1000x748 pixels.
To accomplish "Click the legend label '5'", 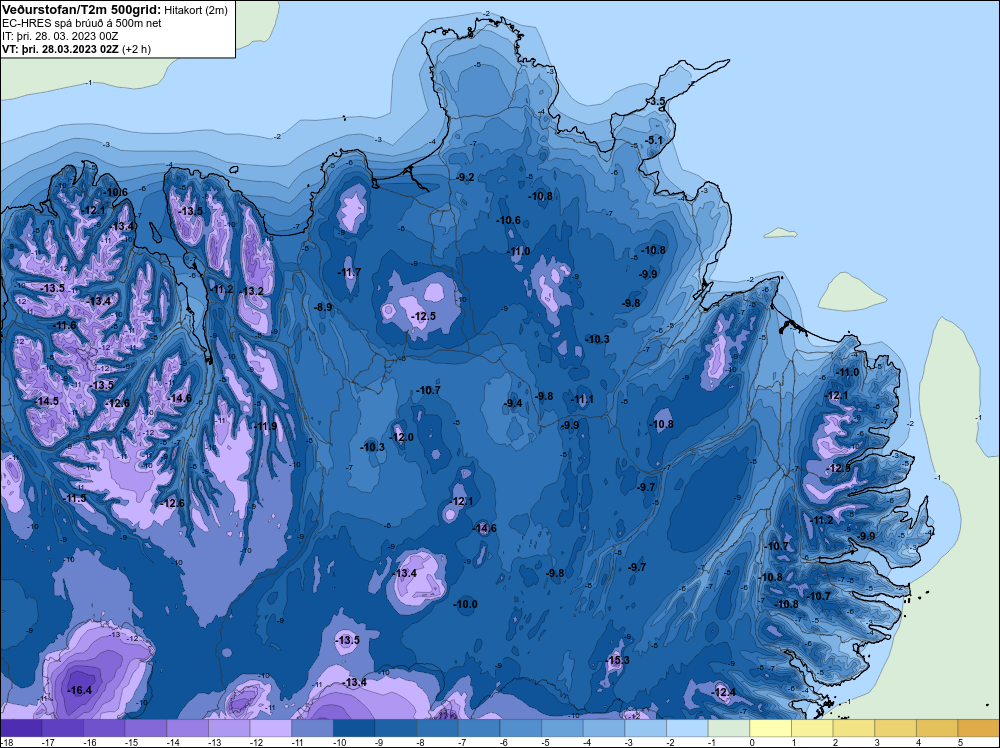I will (x=959, y=742).
